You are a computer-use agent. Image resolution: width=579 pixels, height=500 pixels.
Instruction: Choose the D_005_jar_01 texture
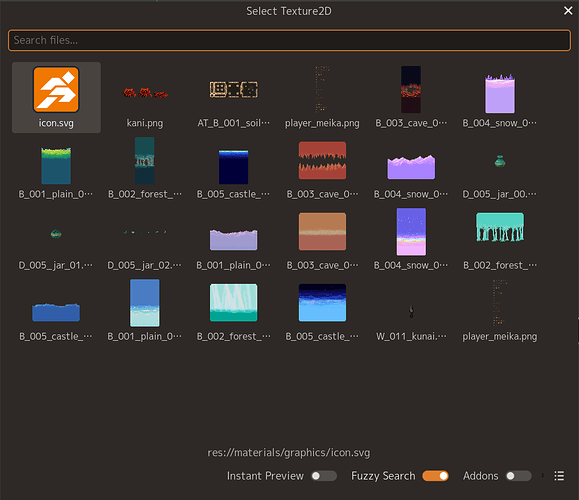[x=56, y=239]
